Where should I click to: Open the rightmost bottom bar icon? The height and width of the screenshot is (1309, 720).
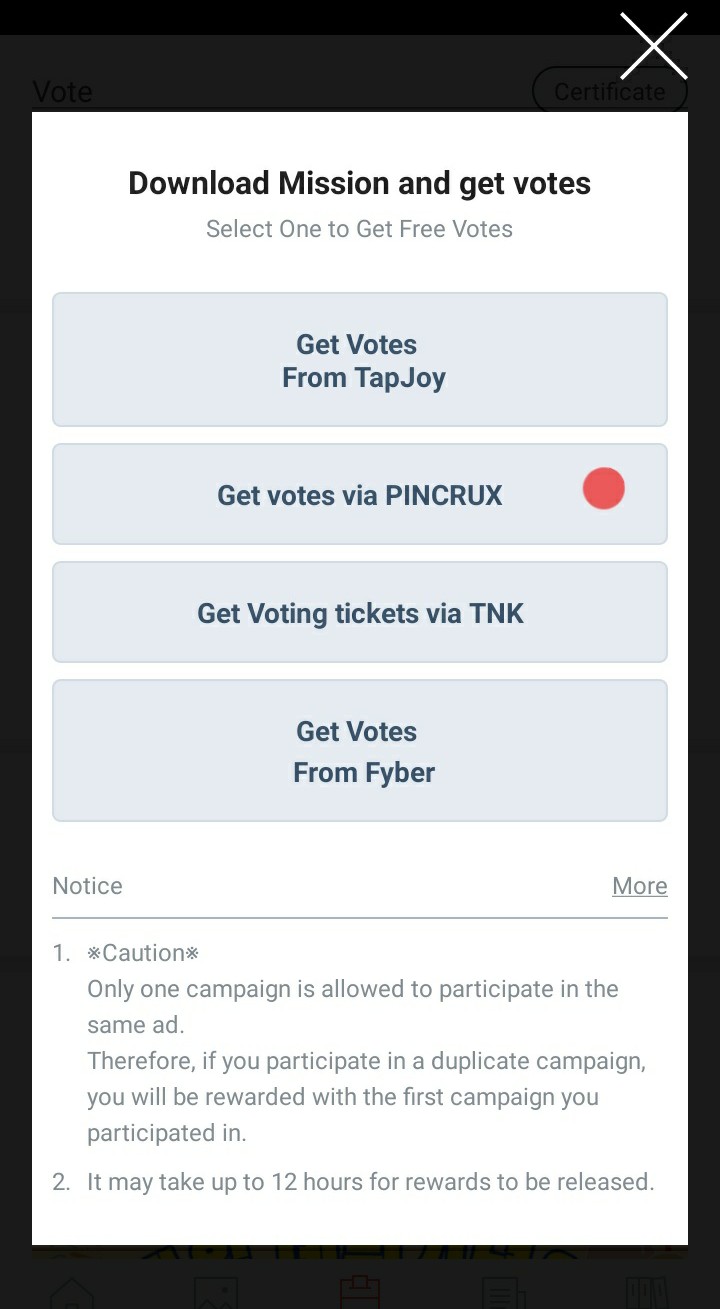pos(646,1292)
